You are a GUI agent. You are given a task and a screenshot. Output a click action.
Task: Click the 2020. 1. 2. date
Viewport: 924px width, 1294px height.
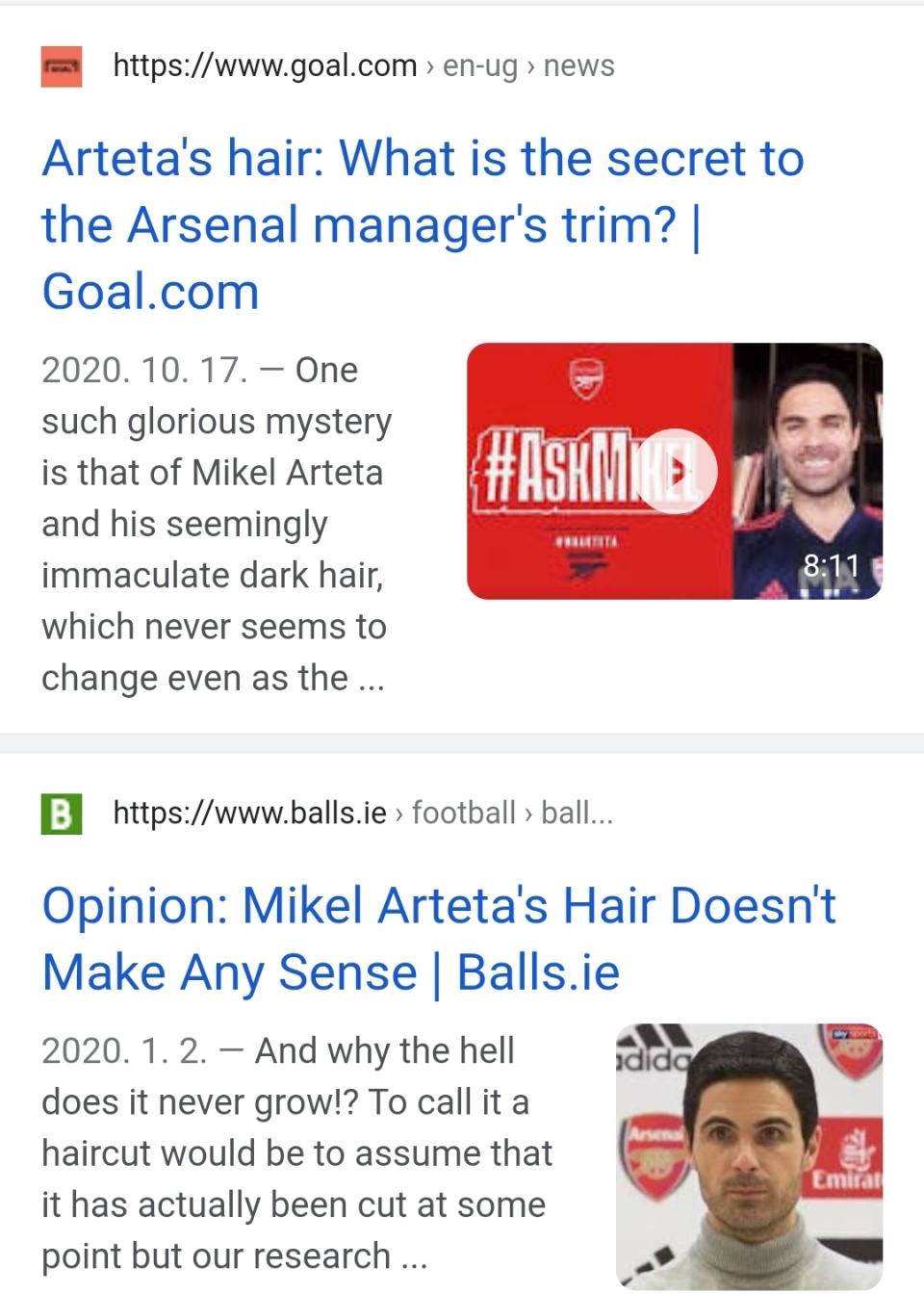coord(124,1050)
